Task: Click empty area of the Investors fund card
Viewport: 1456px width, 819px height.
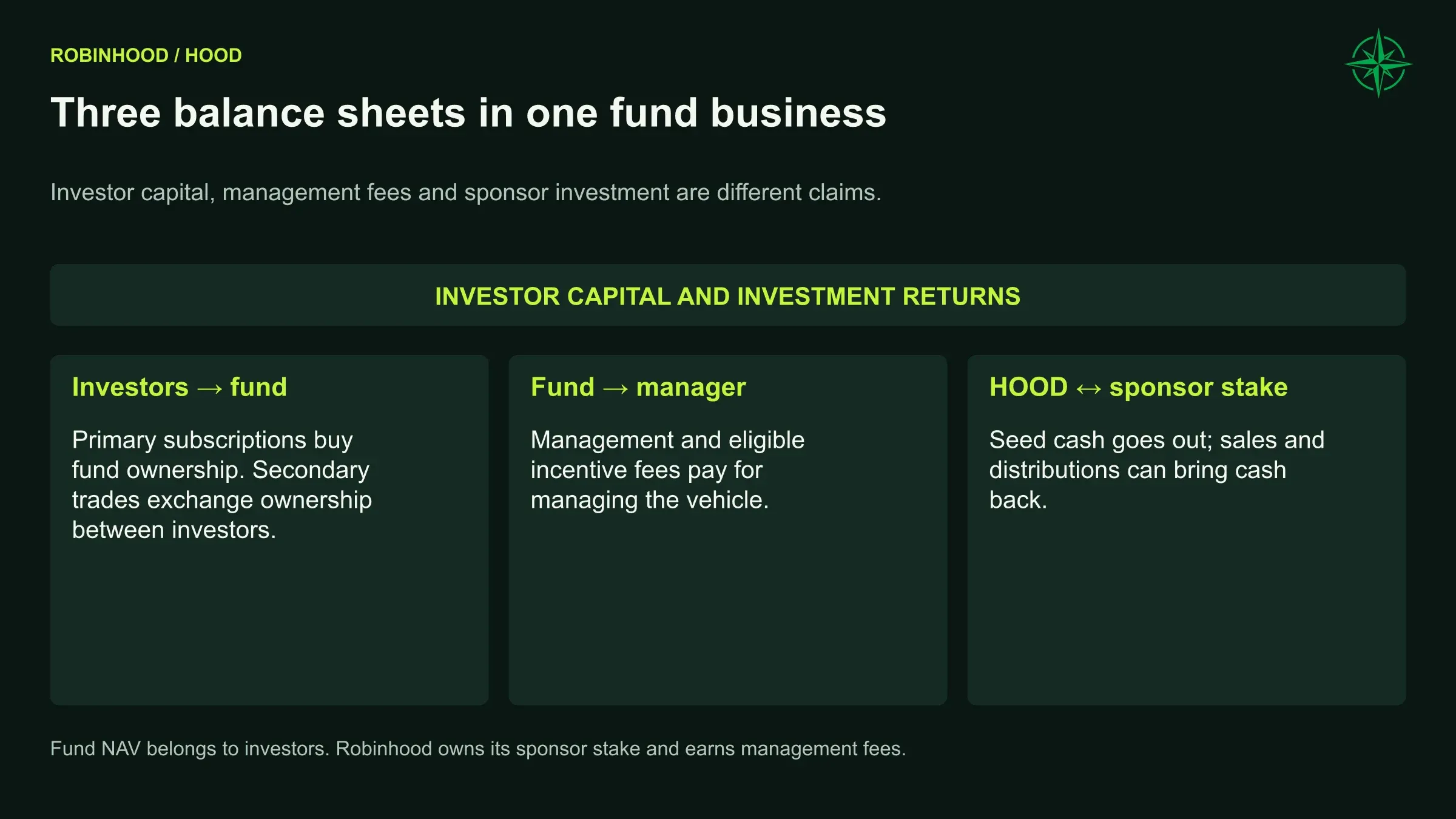Action: point(269,625)
